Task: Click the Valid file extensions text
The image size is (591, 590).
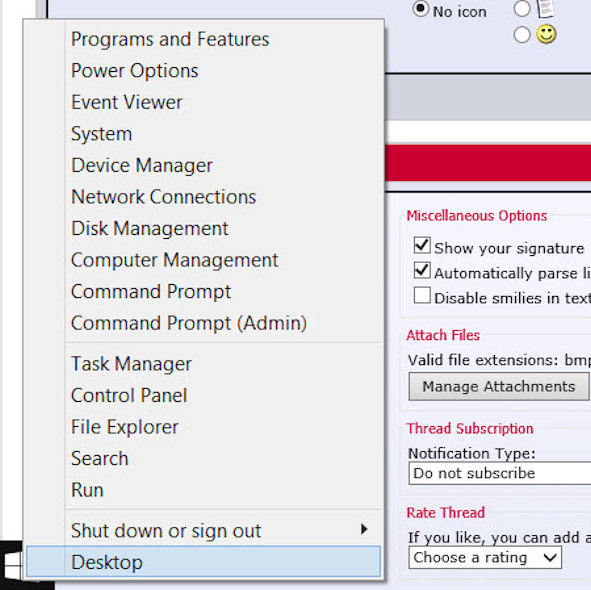Action: 499,360
